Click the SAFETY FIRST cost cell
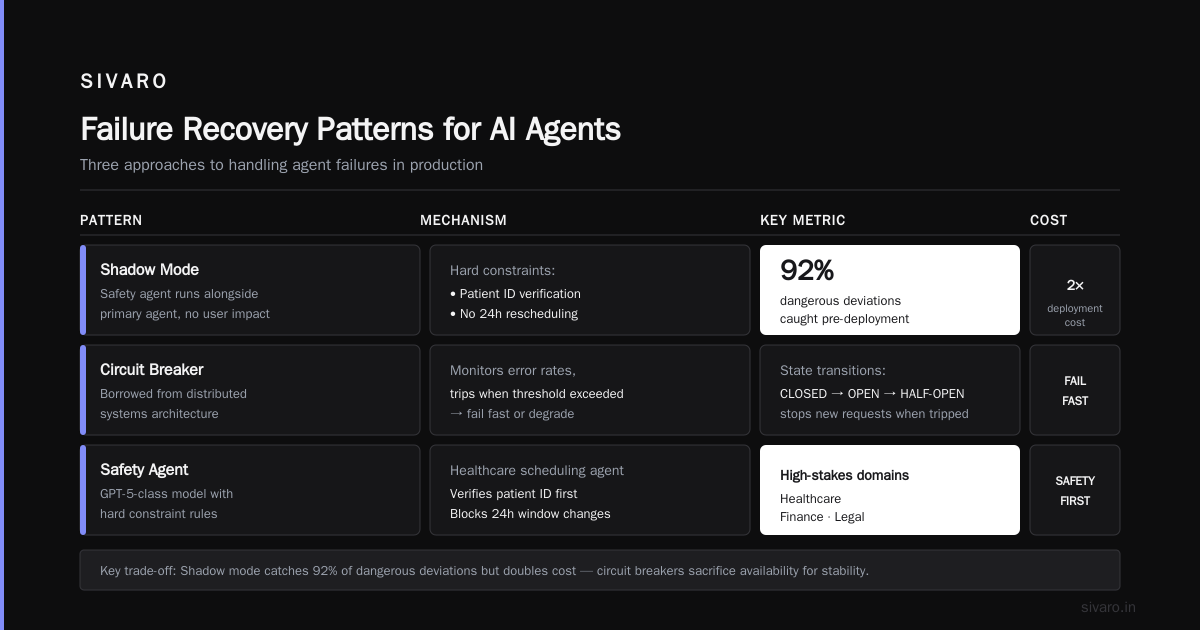The image size is (1200, 630). [x=1075, y=491]
